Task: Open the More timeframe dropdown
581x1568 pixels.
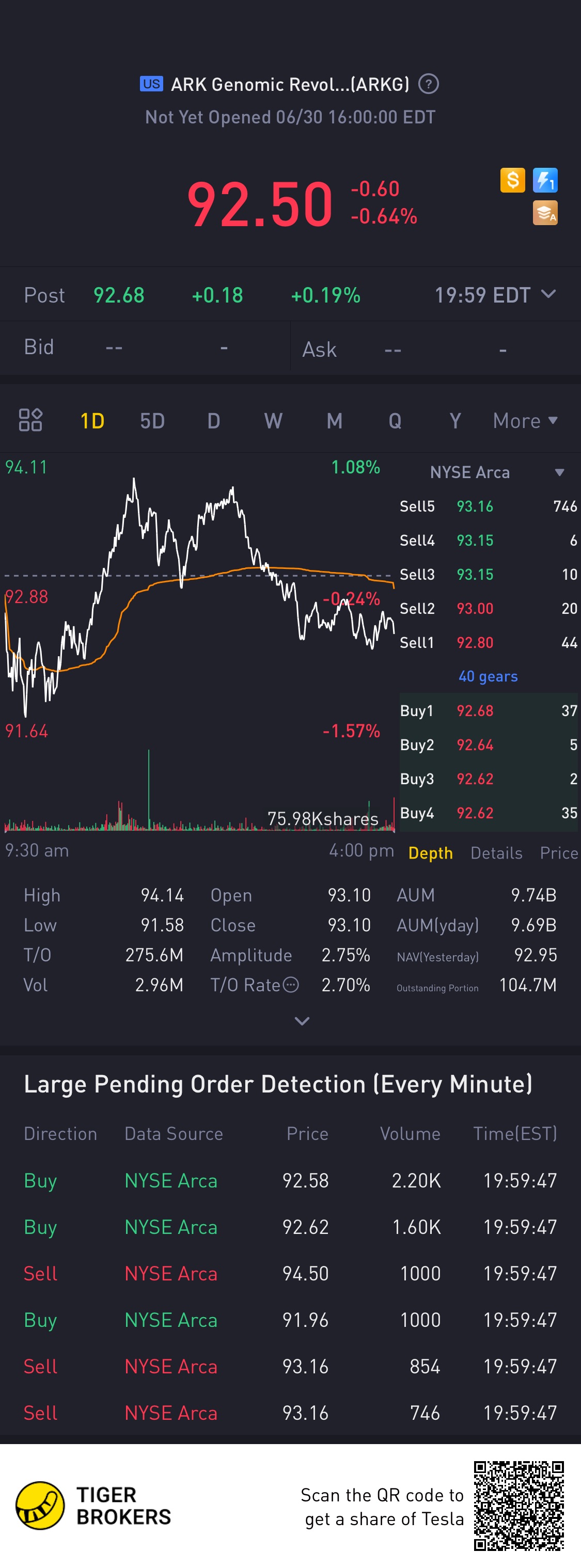Action: click(x=525, y=421)
